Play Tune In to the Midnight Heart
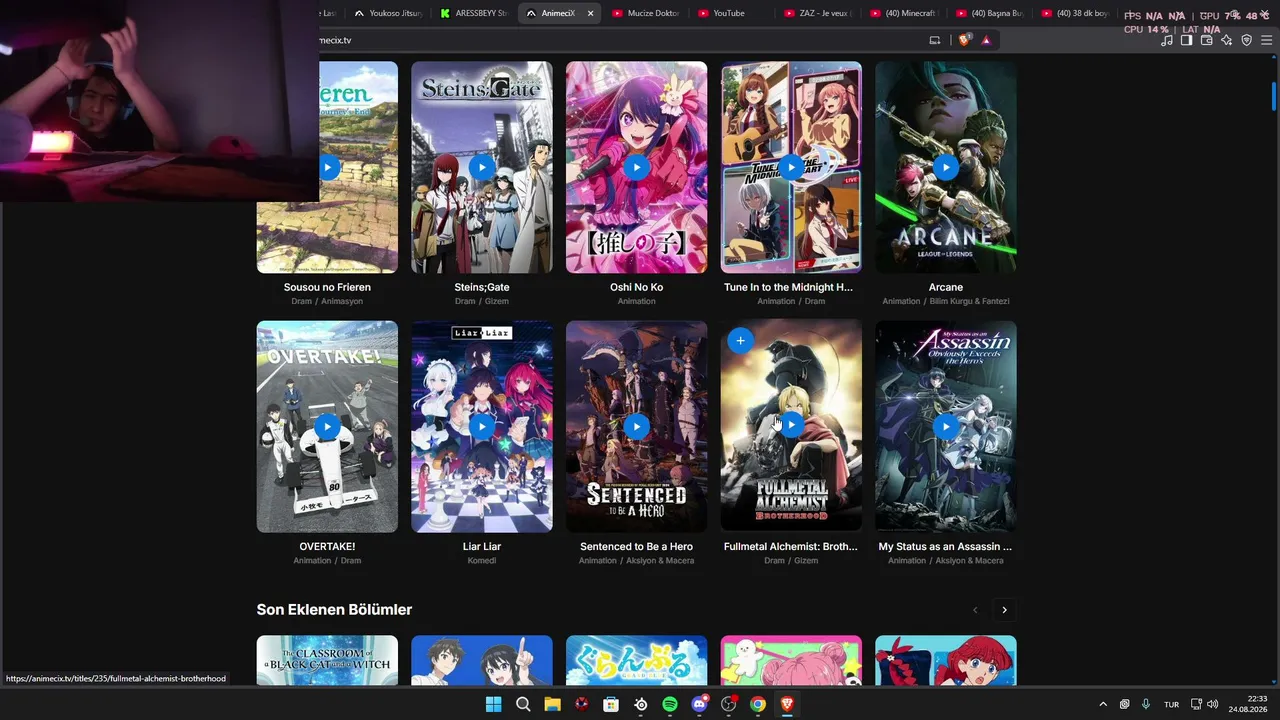The width and height of the screenshot is (1280, 720). coord(791,167)
